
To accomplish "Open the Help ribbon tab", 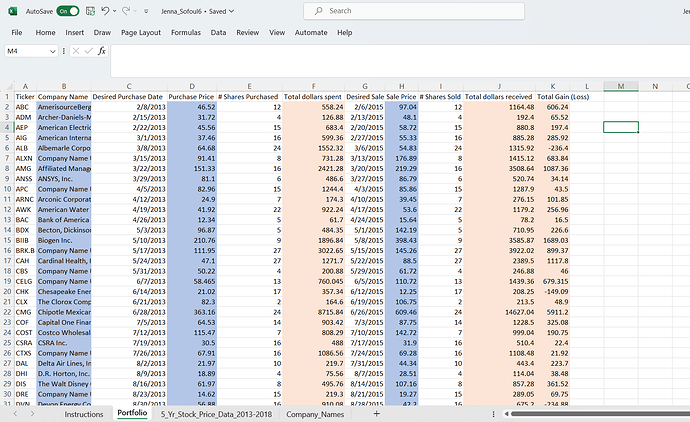I will [x=345, y=33].
